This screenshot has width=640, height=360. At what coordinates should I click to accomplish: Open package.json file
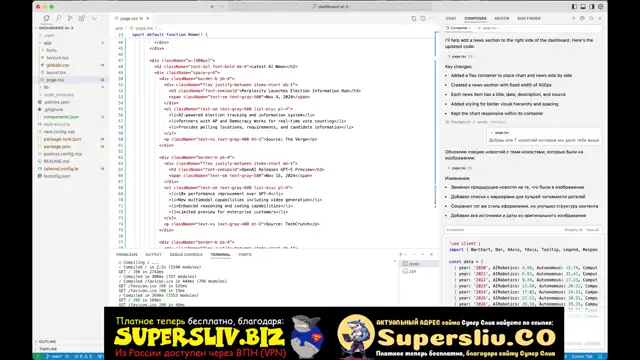click(x=57, y=146)
